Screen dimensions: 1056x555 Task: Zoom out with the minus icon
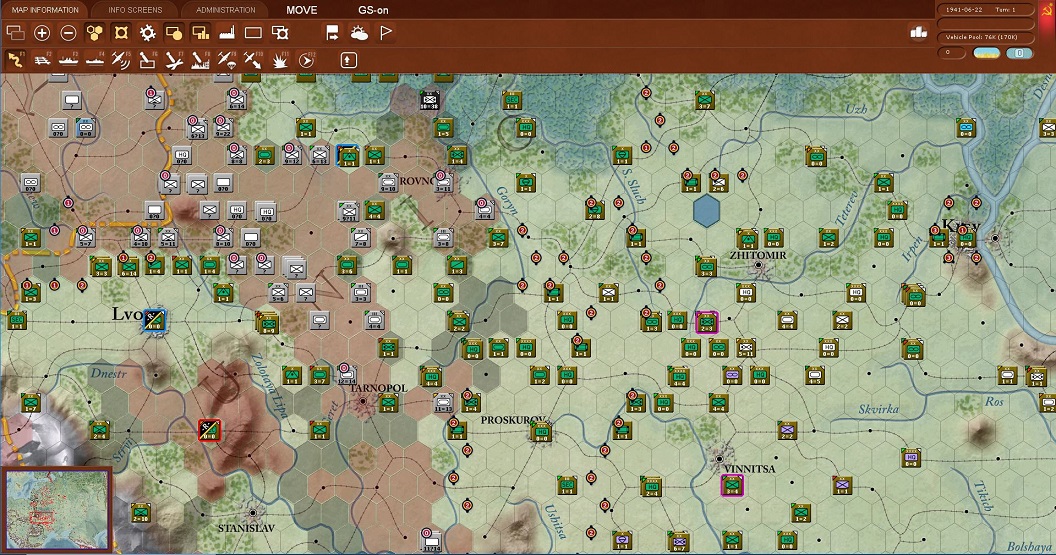[x=68, y=32]
